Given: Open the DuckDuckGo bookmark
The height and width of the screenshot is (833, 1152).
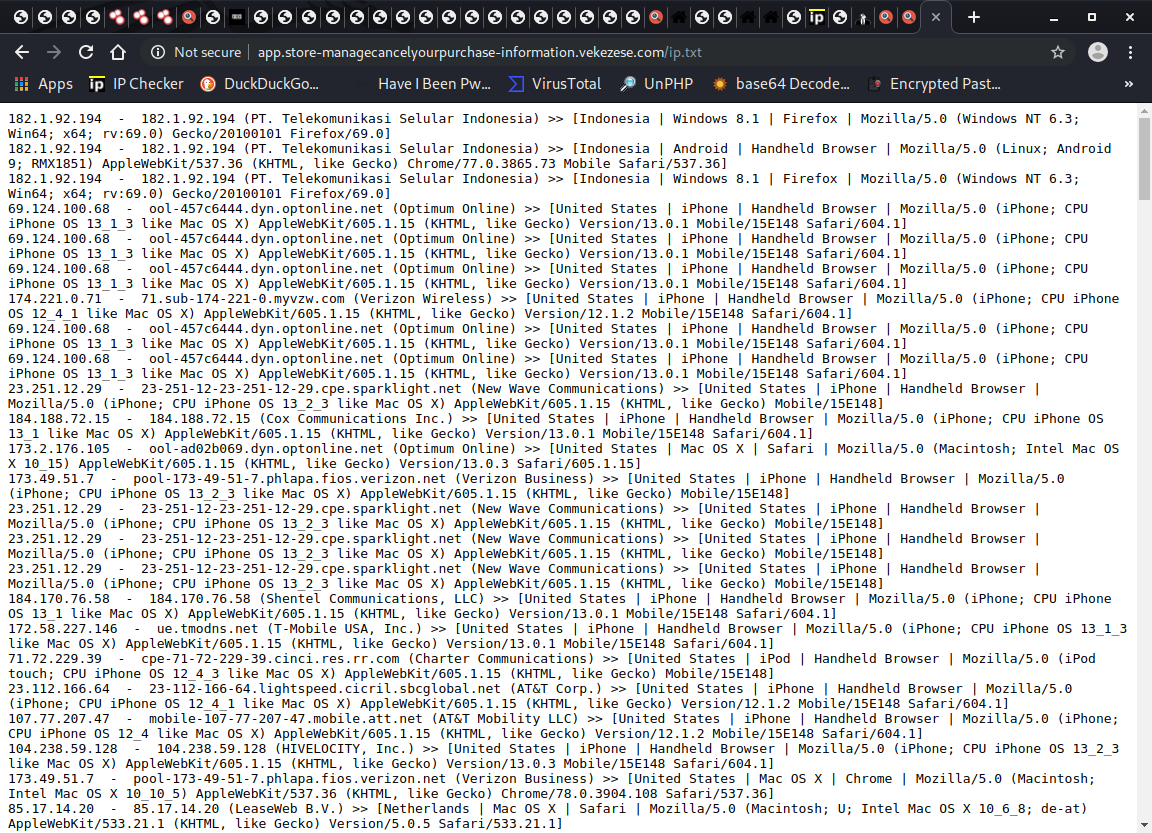Looking at the screenshot, I should 259,84.
